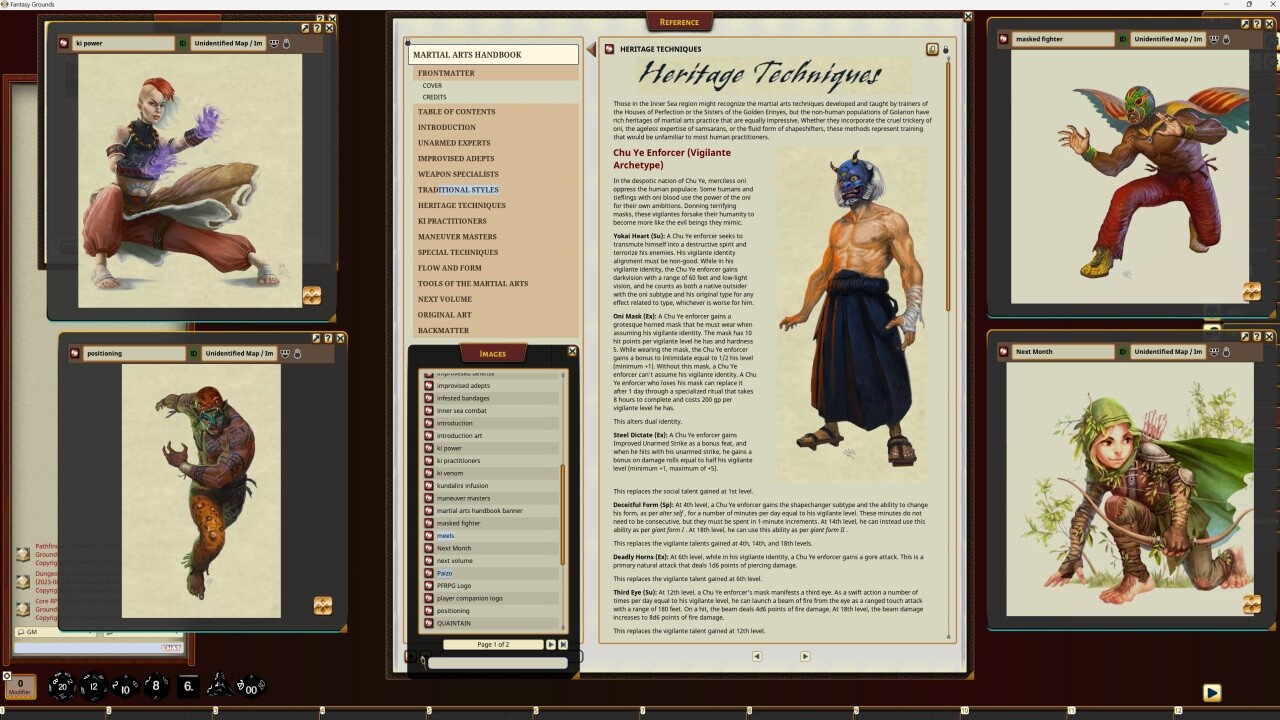Advance to page 2 in the Images window
This screenshot has height=720, width=1280.
(550, 644)
